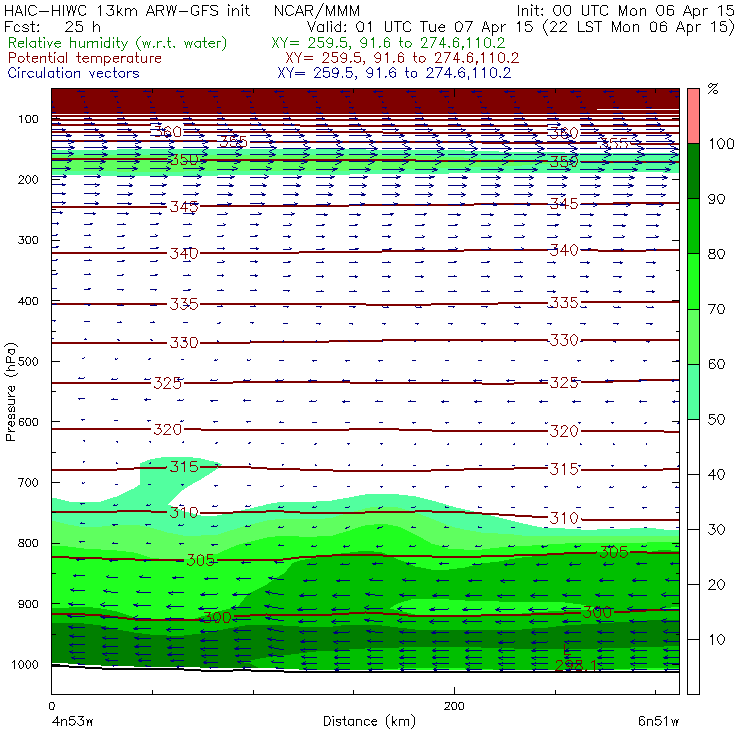Click the aqua 50-60% colorbar segment
The image size is (740, 740).
(x=693, y=392)
